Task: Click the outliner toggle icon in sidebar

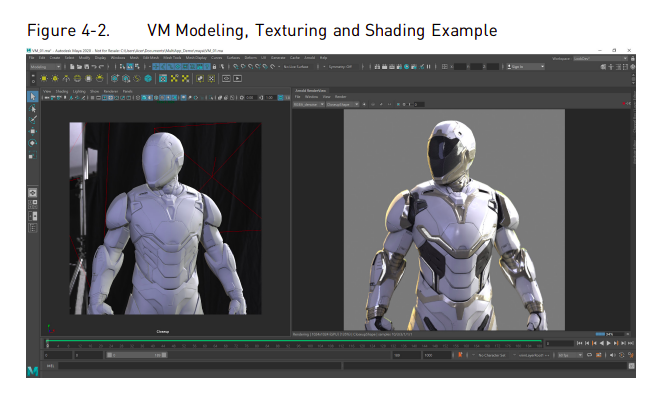Action: point(33,228)
